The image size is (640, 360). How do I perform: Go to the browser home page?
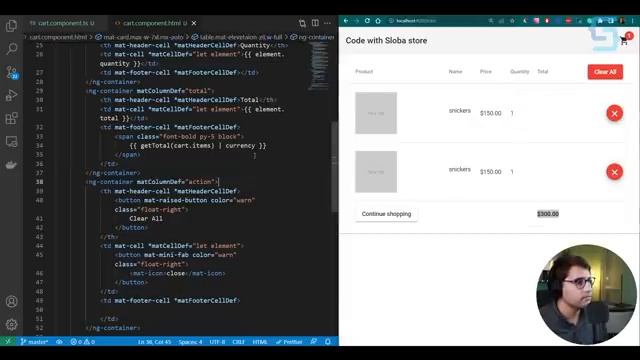pyautogui.click(x=378, y=20)
